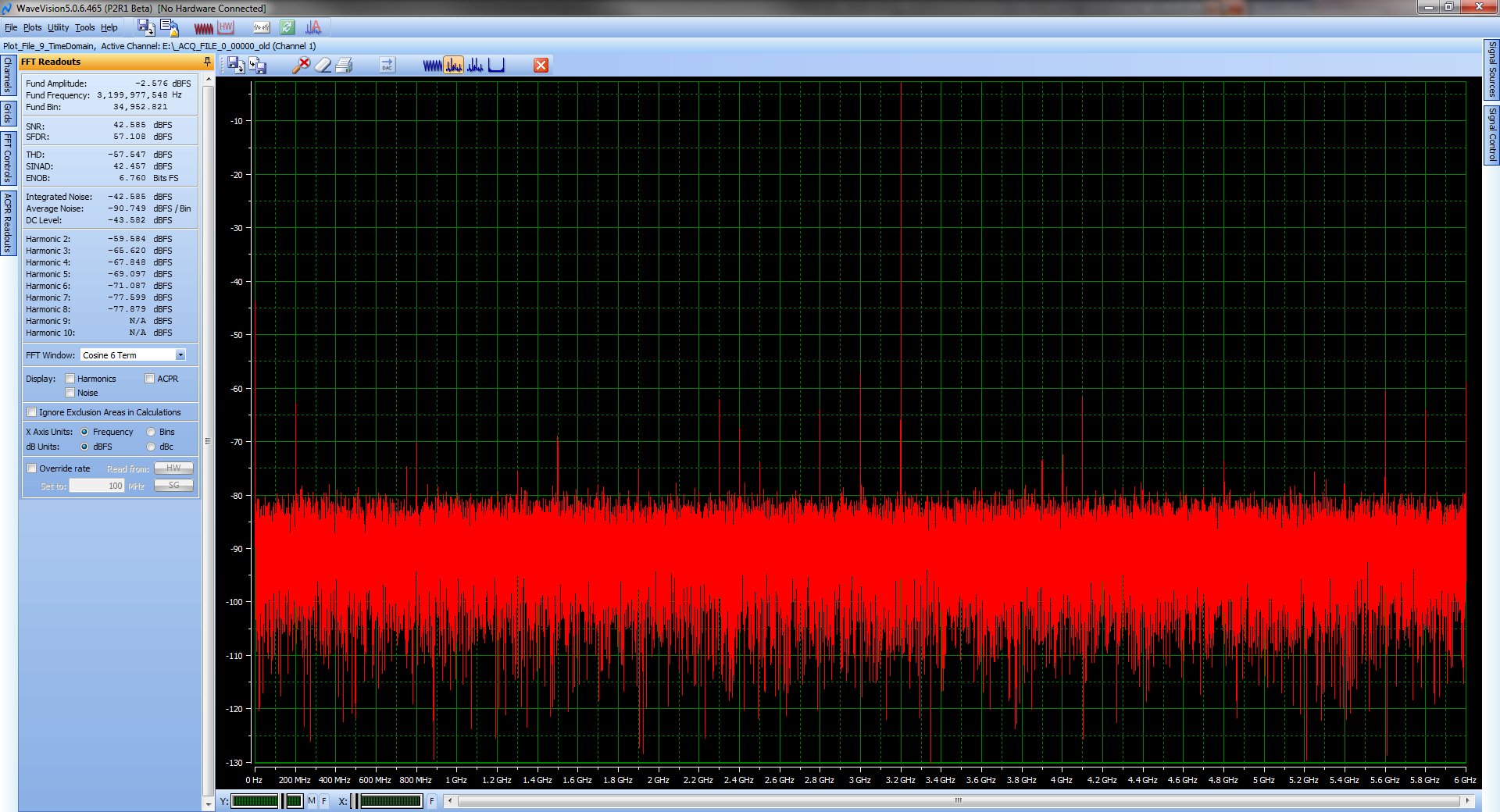
Task: Click the Y axis small zoom box
Action: (x=294, y=801)
